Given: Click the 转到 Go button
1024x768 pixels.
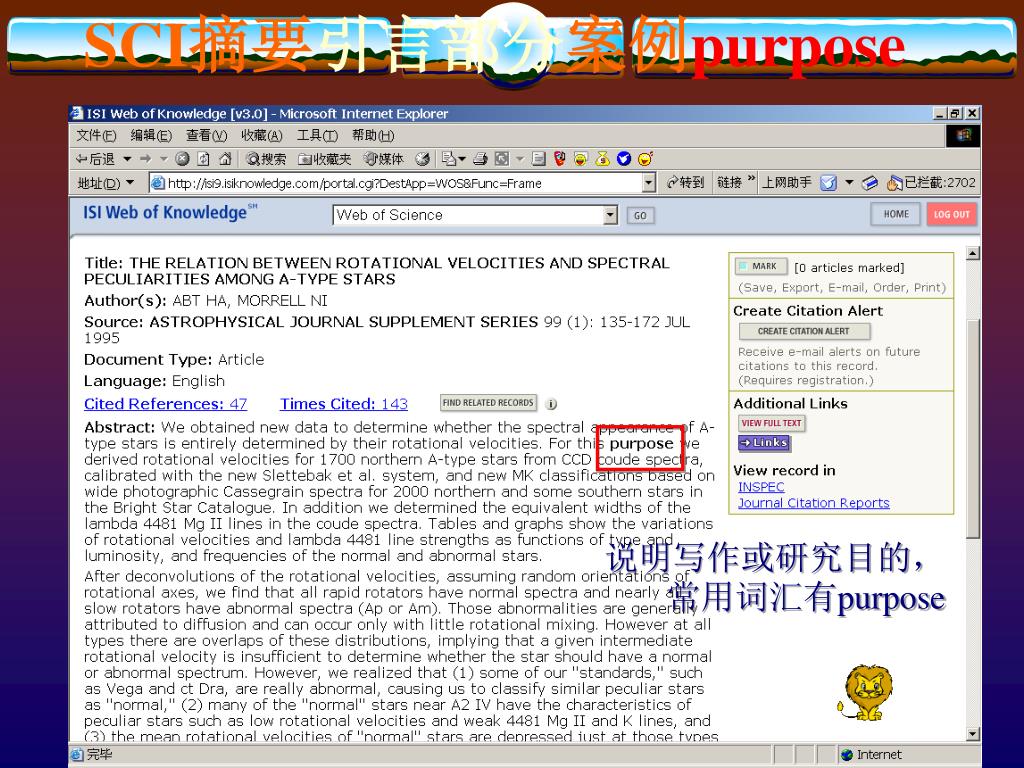Looking at the screenshot, I should (x=684, y=183).
